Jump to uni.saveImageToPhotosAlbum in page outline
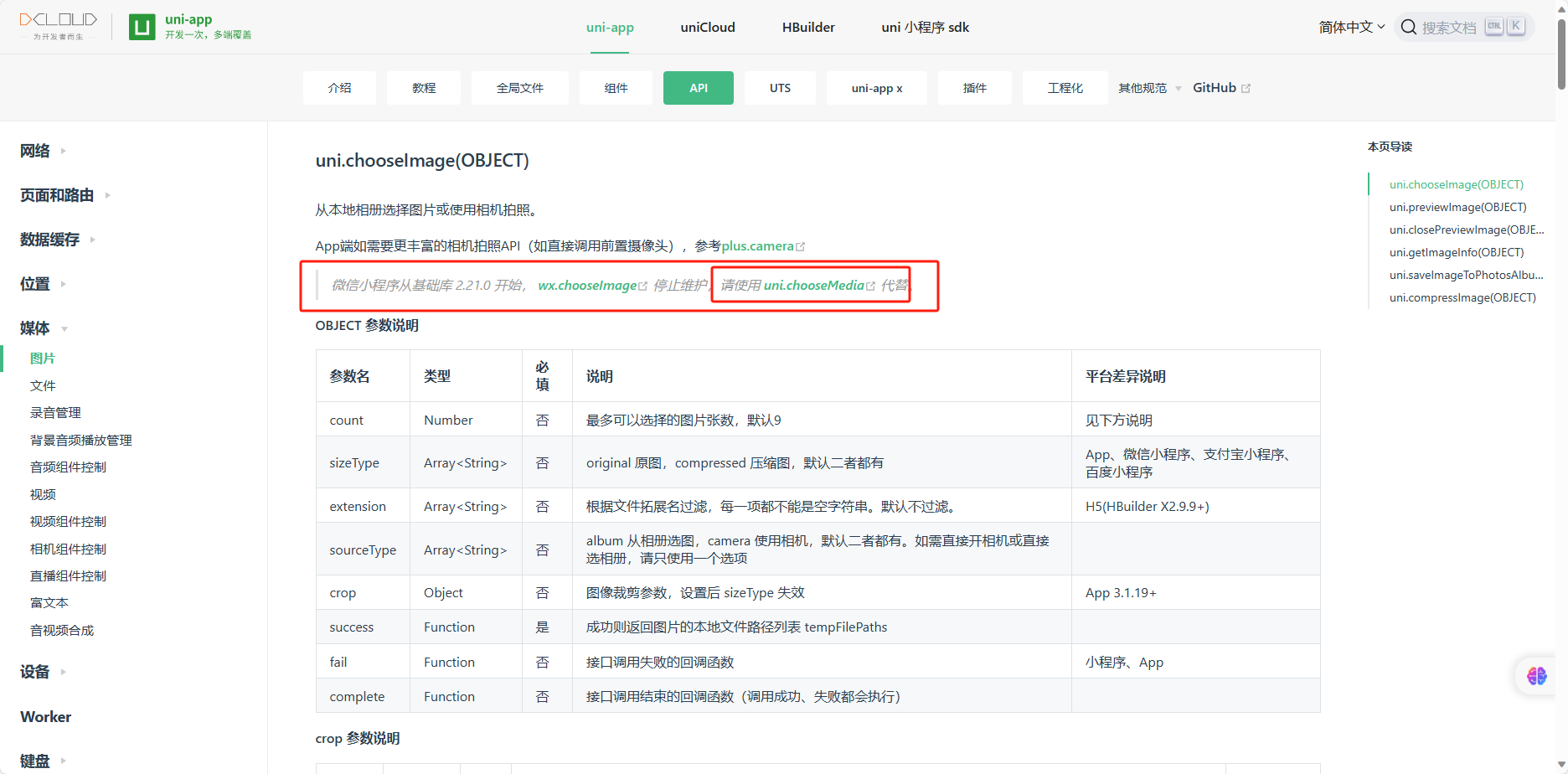Screen dimensions: 1568x774 tap(1466, 275)
